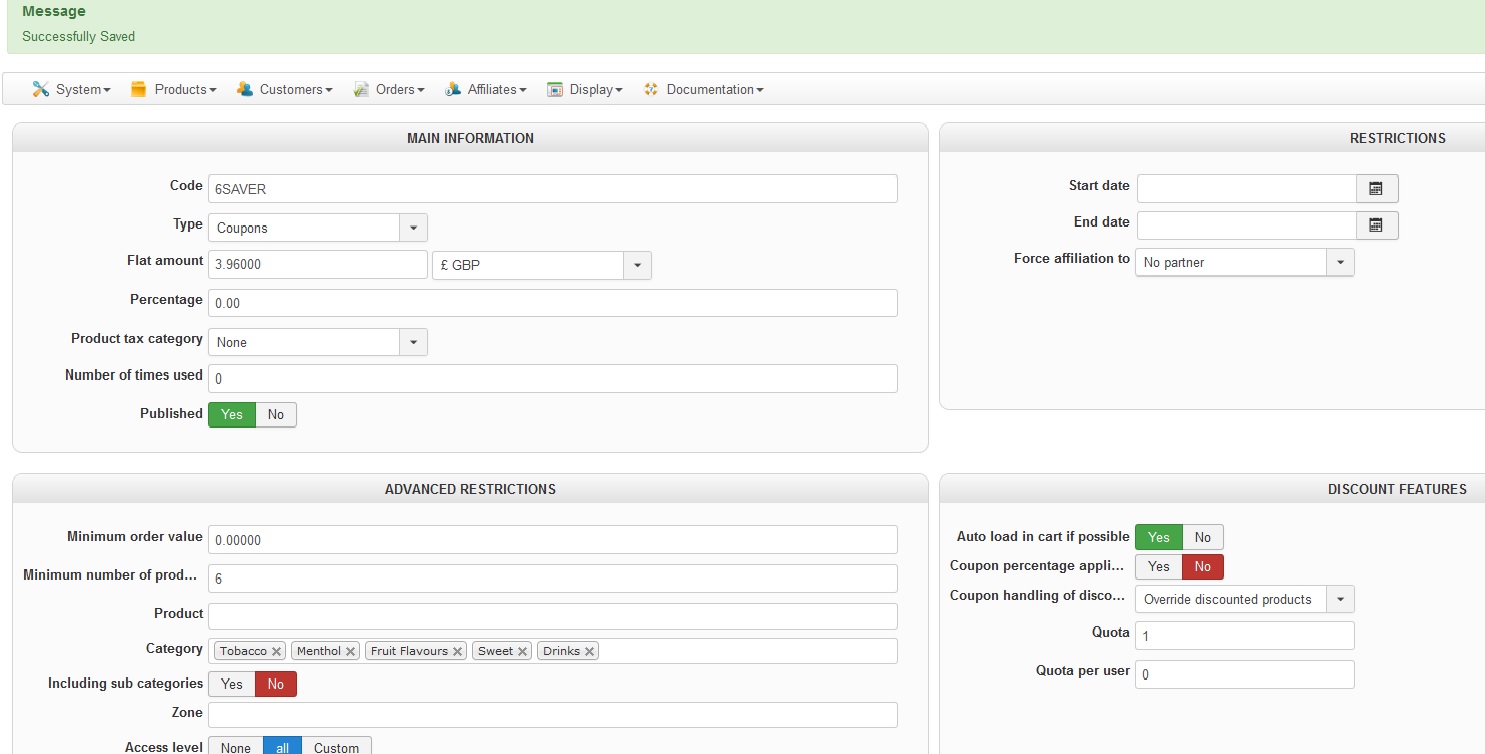Select Access level all
The image size is (1485, 754).
(283, 748)
